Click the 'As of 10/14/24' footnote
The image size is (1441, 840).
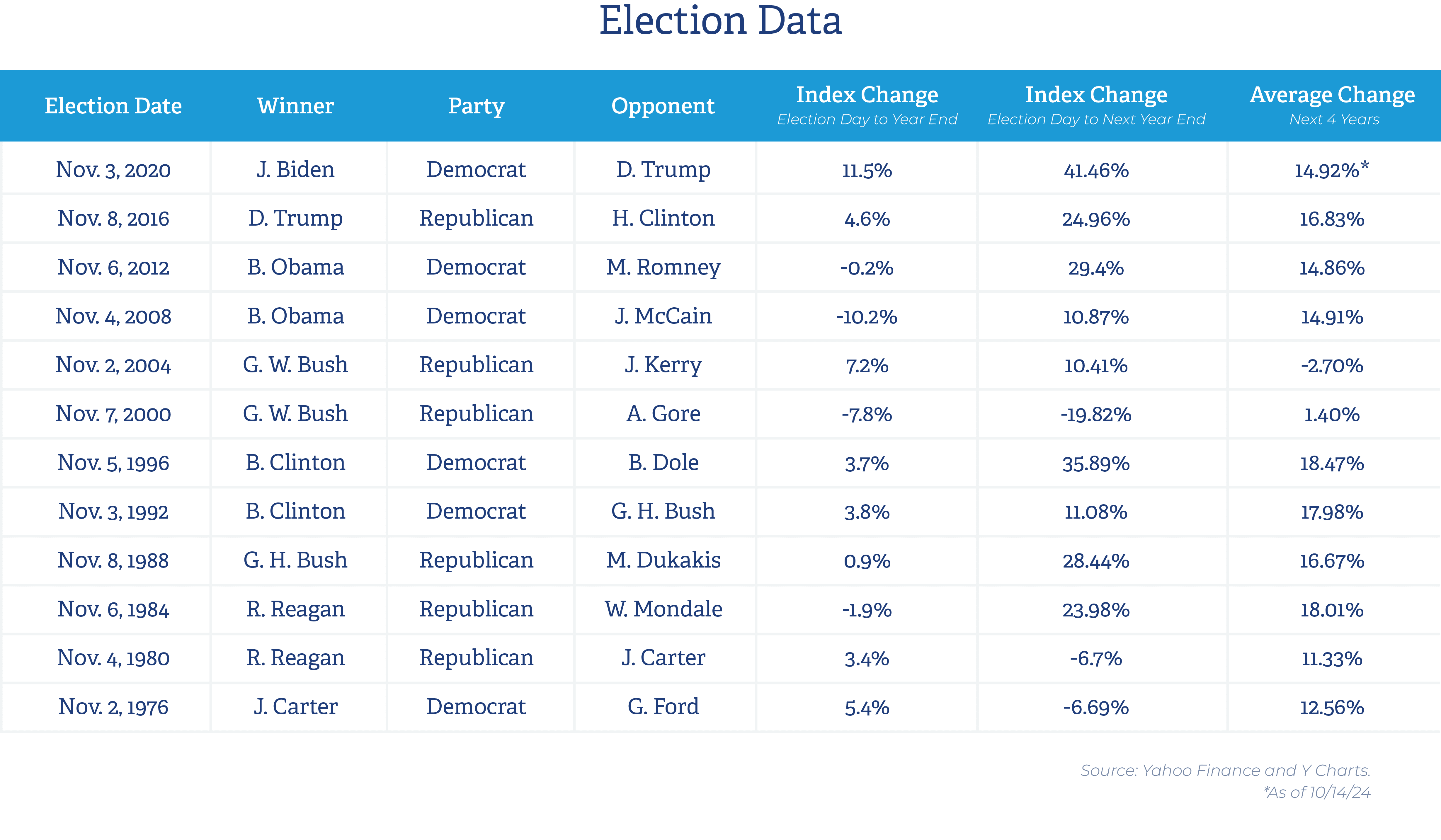pyautogui.click(x=1316, y=792)
